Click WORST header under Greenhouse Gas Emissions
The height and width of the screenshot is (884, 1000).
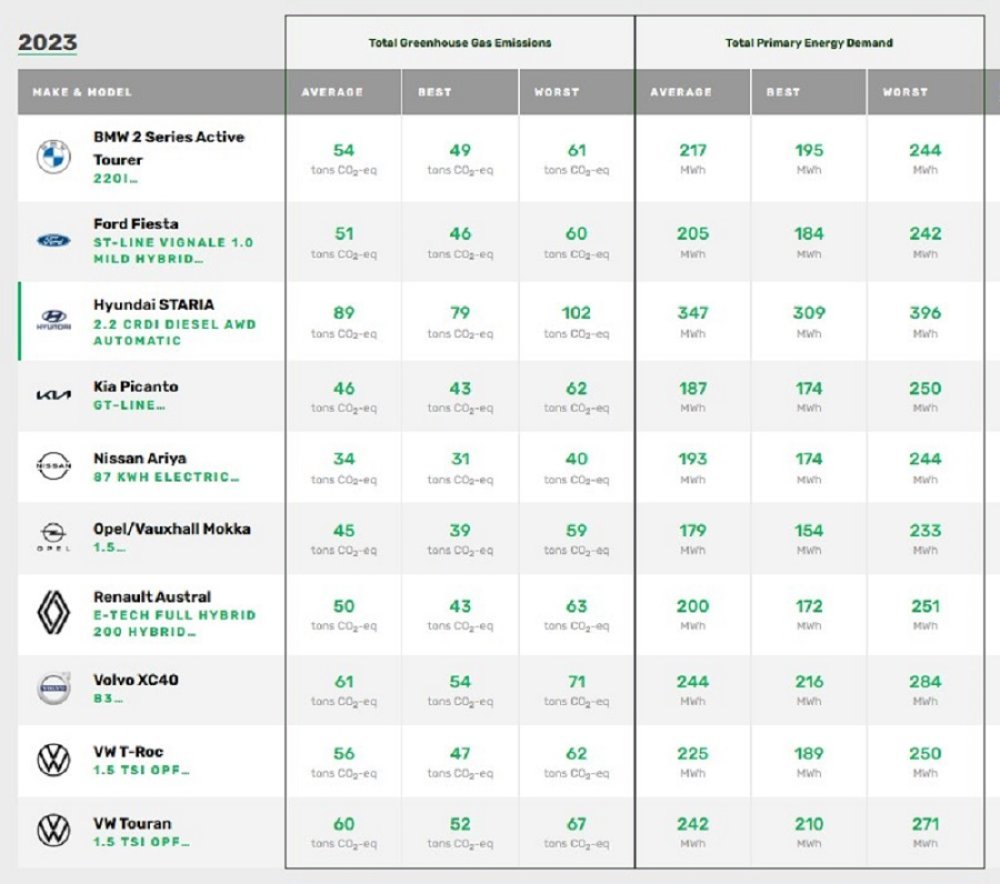pyautogui.click(x=557, y=92)
